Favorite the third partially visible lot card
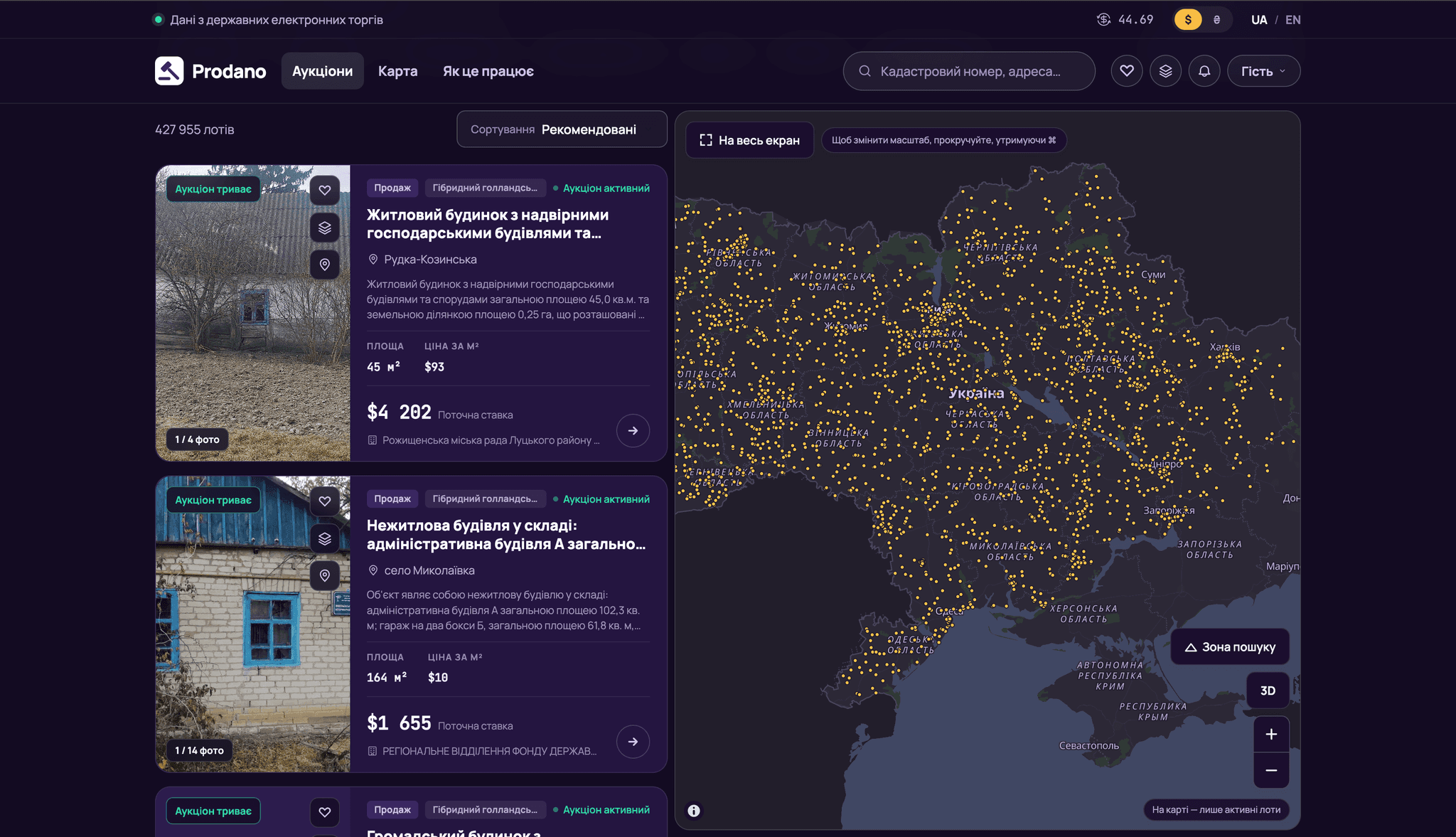 (x=325, y=812)
